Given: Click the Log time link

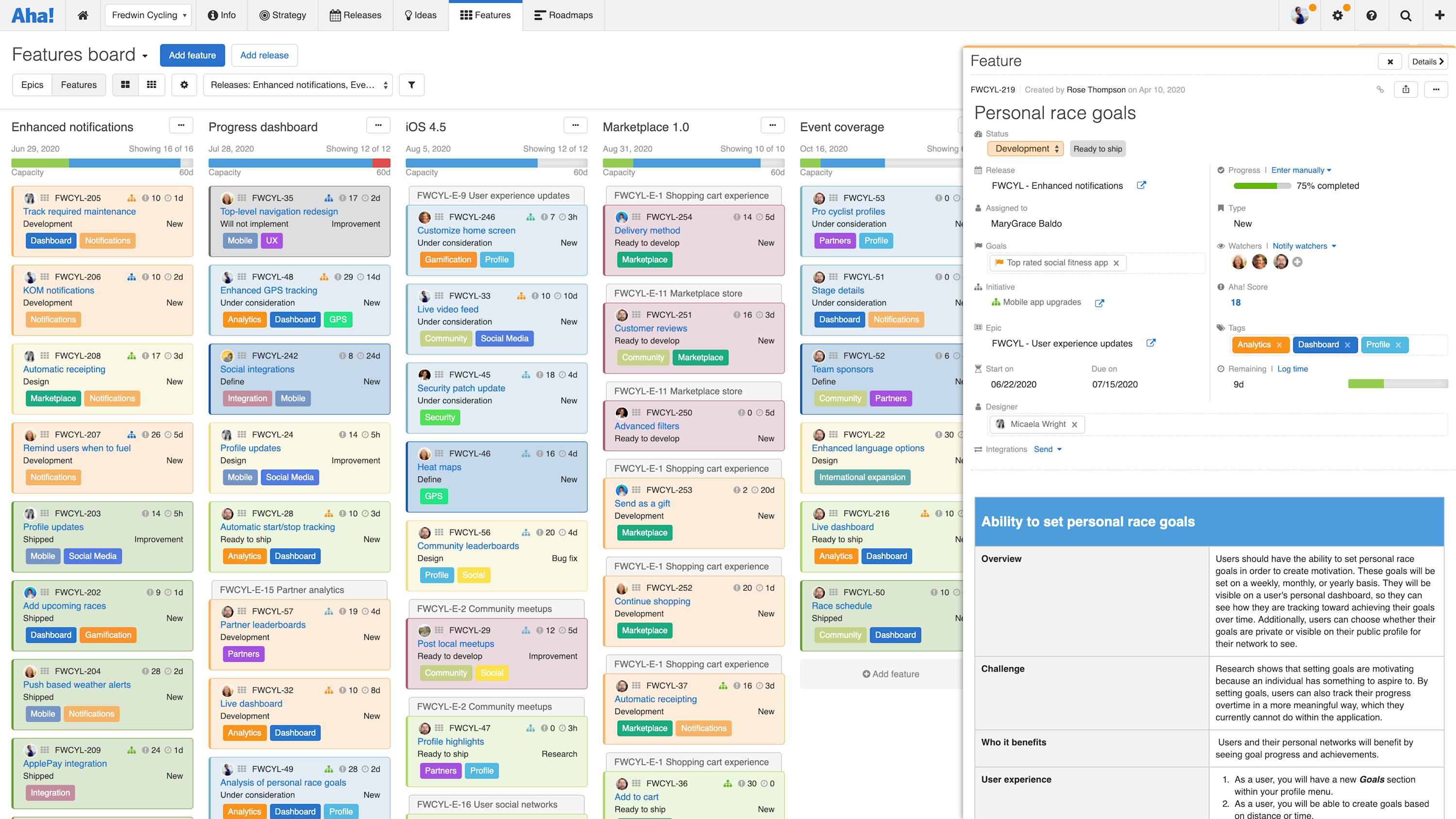Looking at the screenshot, I should pos(1292,369).
